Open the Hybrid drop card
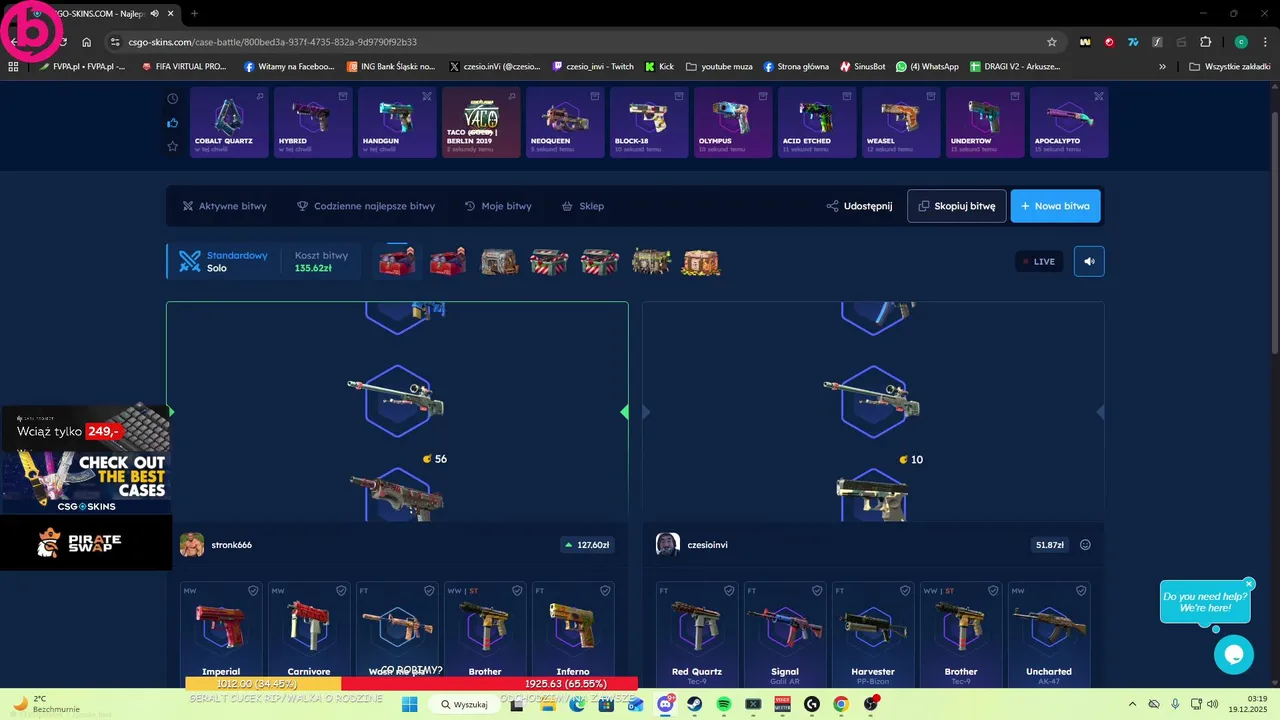 coord(313,122)
